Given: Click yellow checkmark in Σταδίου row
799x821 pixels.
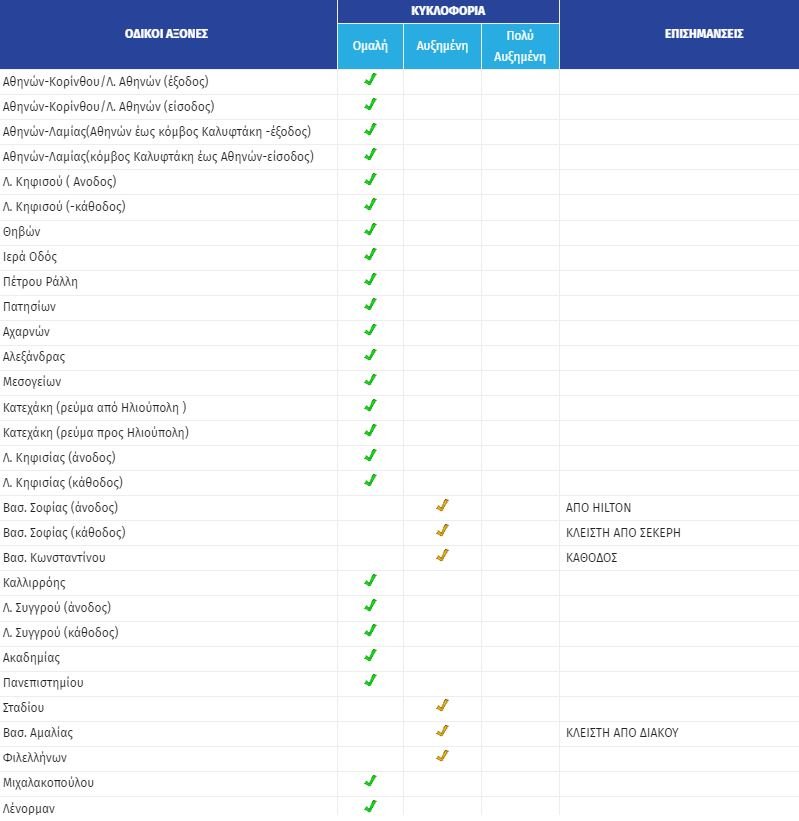Looking at the screenshot, I should pyautogui.click(x=442, y=706).
